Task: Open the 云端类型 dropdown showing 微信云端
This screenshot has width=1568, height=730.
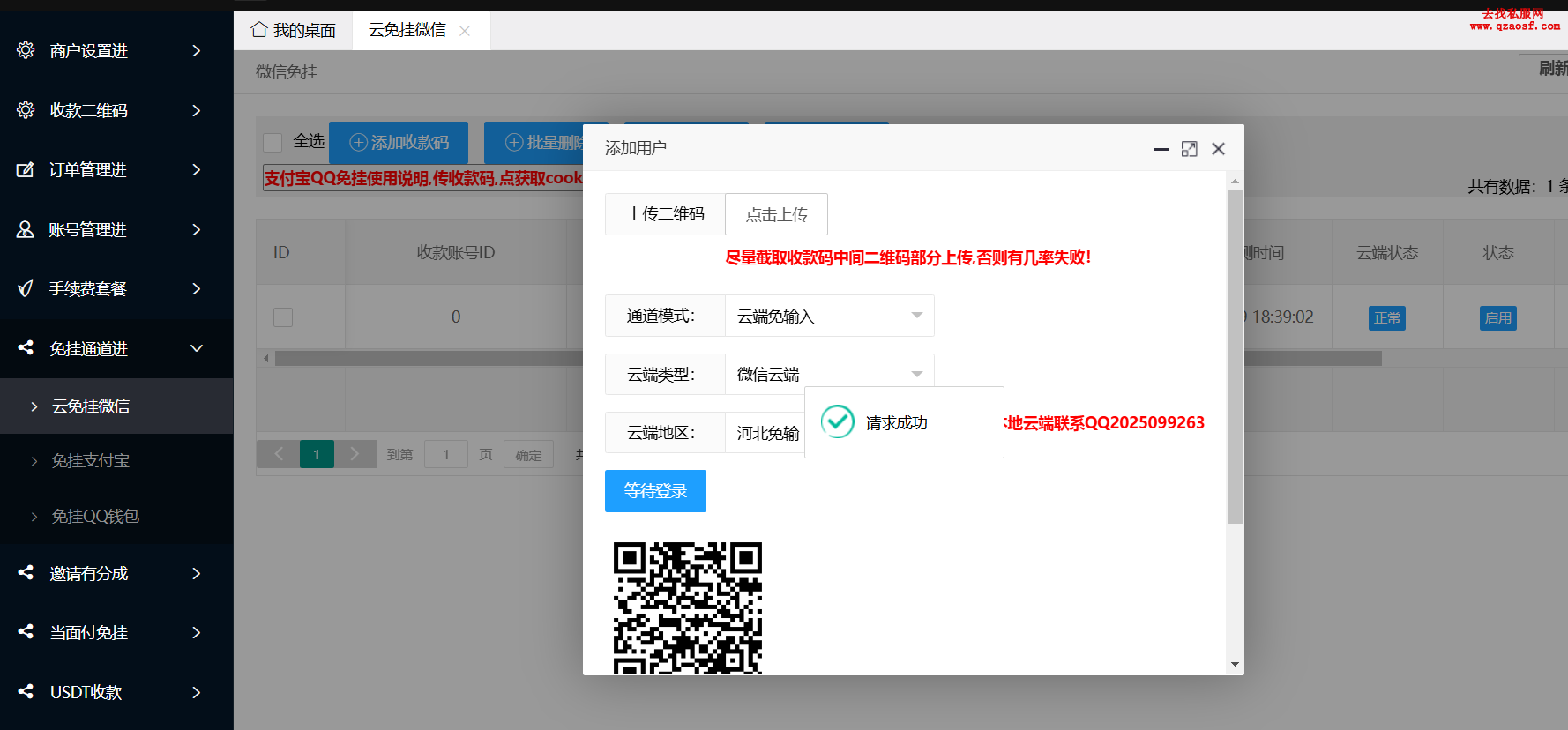Action: 829,374
